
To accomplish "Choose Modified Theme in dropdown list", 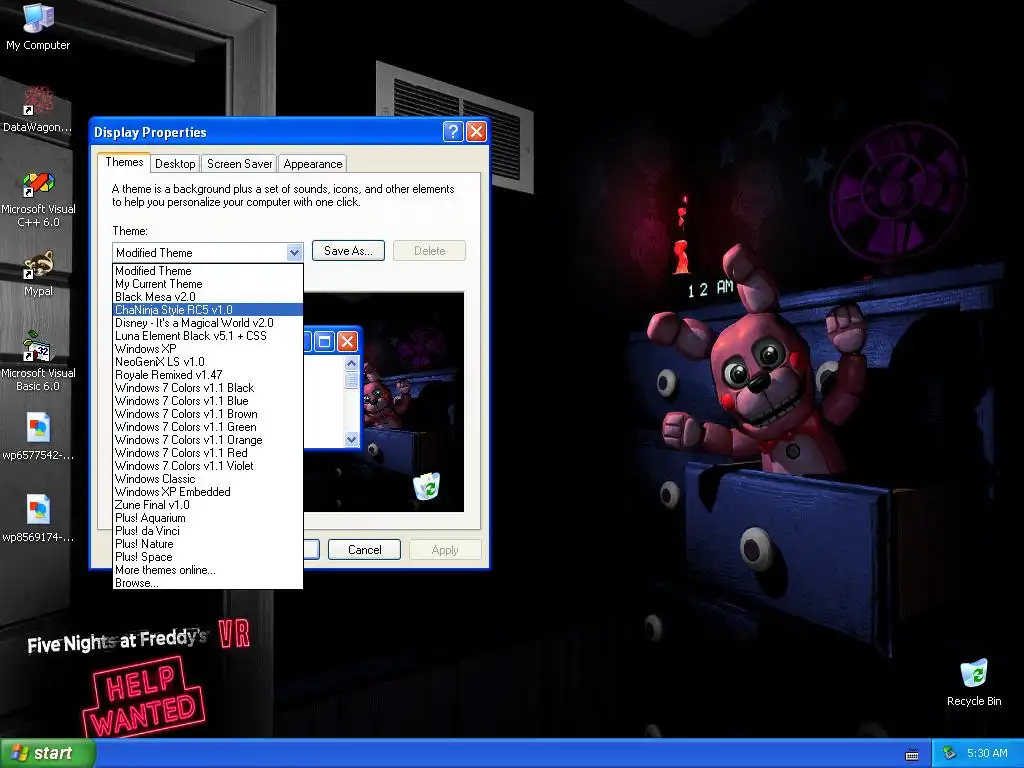I will [208, 270].
